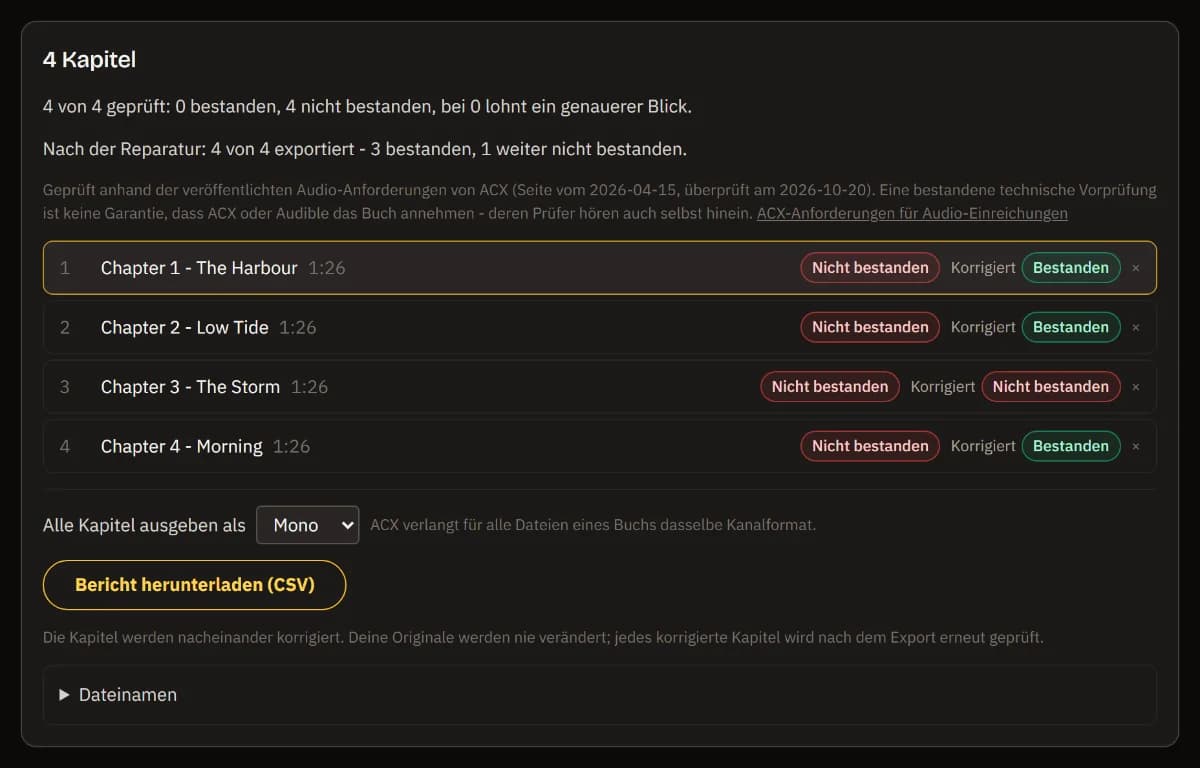This screenshot has width=1200, height=768.
Task: Click the first 'Nicht bestanden' badge for Chapter 4
Action: (870, 446)
